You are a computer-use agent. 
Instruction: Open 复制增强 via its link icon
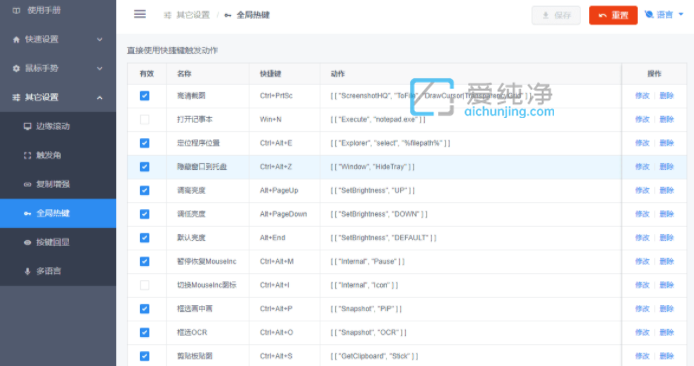(27, 184)
